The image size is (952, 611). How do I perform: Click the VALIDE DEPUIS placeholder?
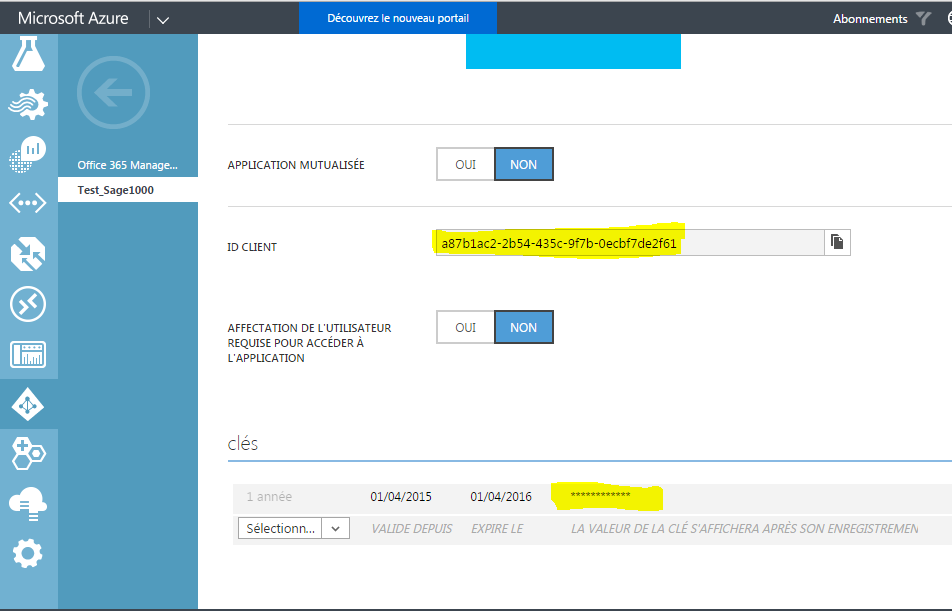click(412, 528)
